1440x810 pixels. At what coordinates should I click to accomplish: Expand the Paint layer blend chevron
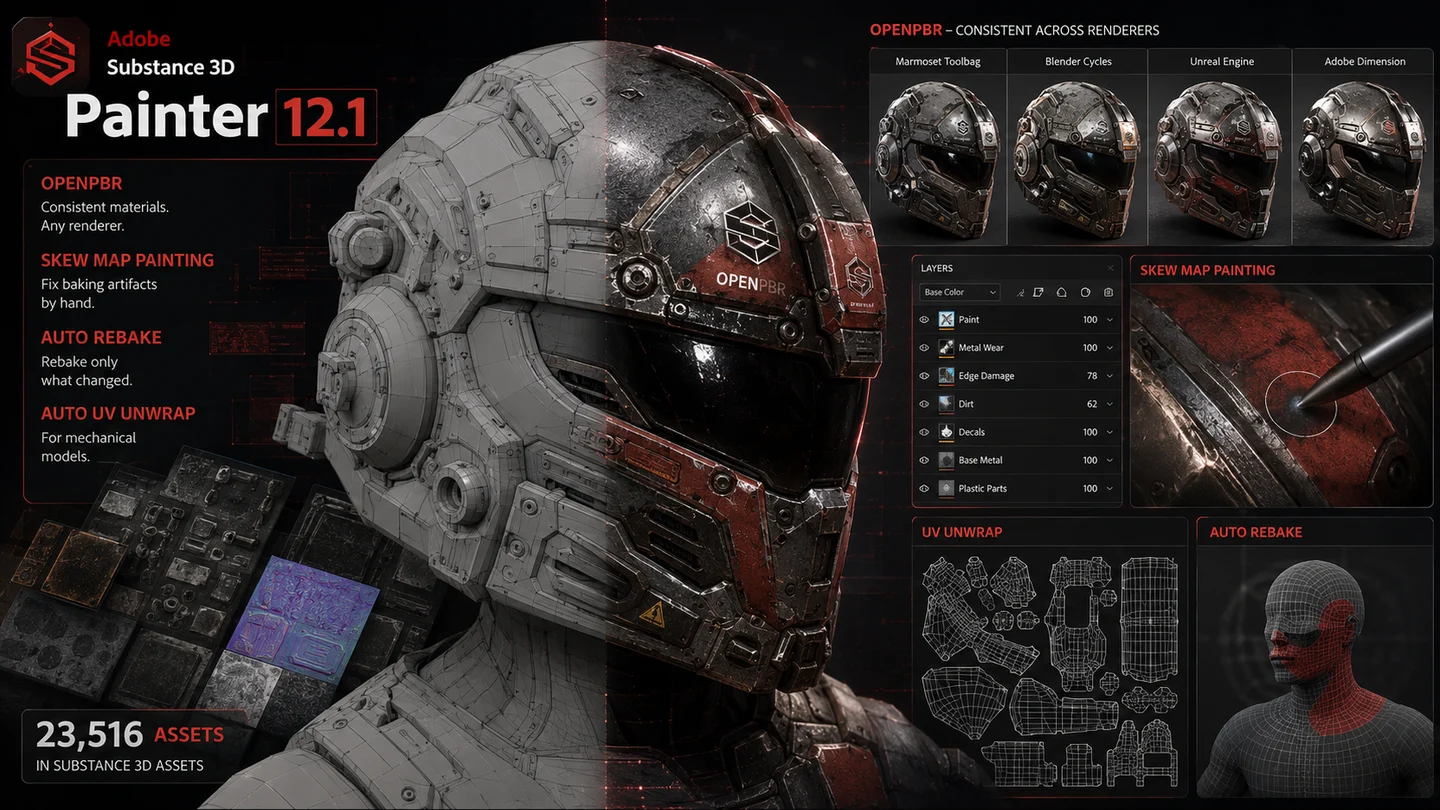tap(1110, 320)
